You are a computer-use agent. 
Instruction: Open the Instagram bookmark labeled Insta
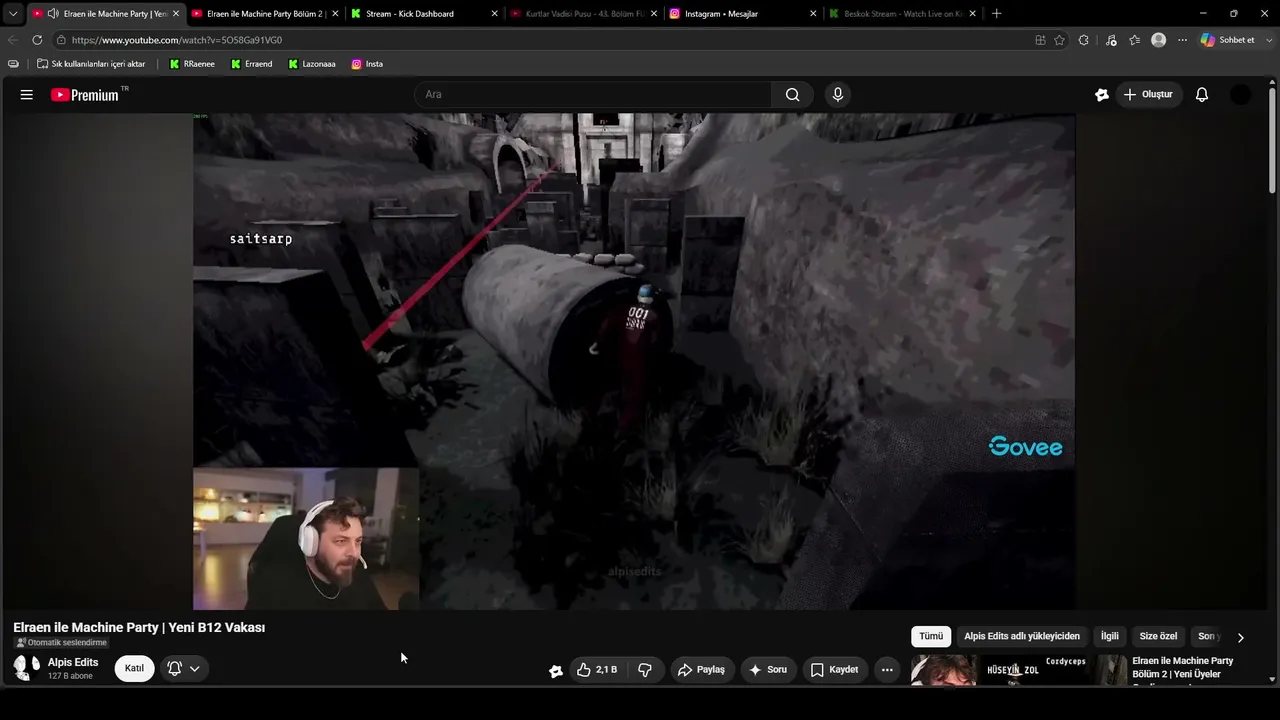[x=367, y=64]
